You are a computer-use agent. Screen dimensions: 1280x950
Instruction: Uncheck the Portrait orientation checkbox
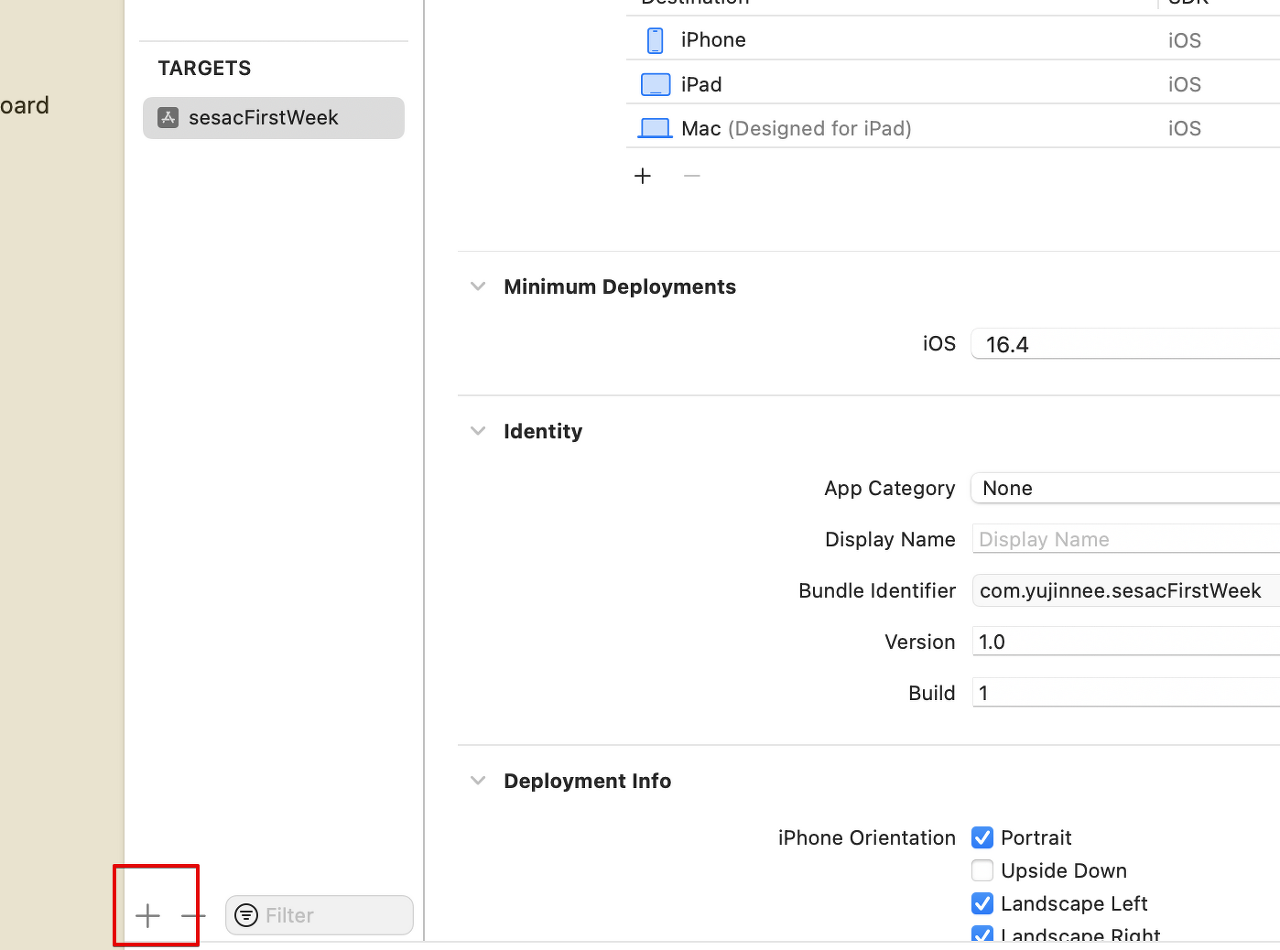pos(983,838)
